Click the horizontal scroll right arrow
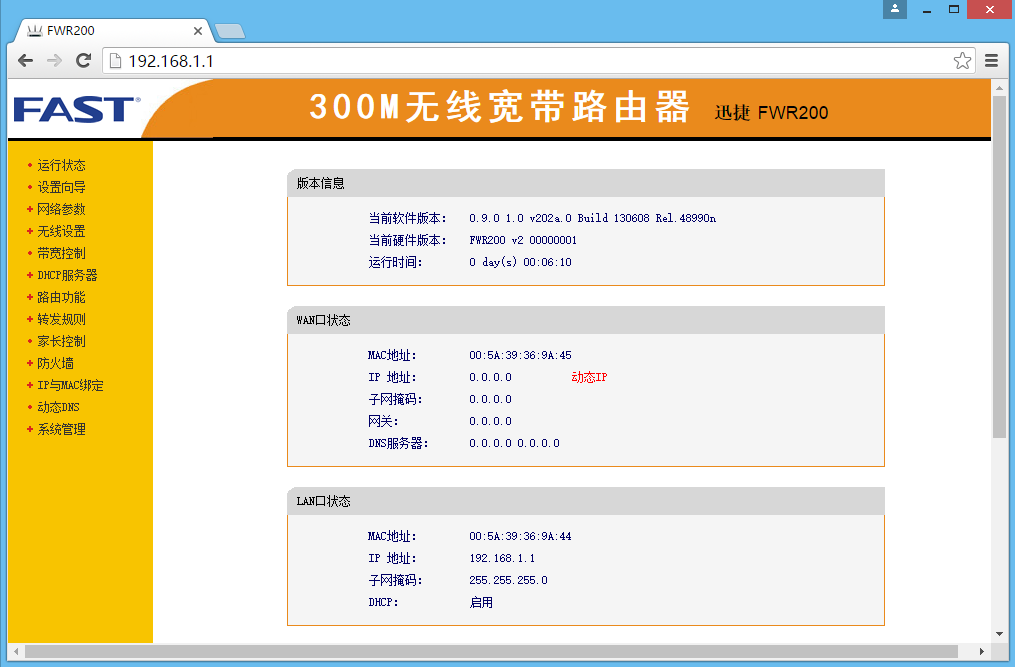The image size is (1015, 667). pyautogui.click(x=982, y=651)
